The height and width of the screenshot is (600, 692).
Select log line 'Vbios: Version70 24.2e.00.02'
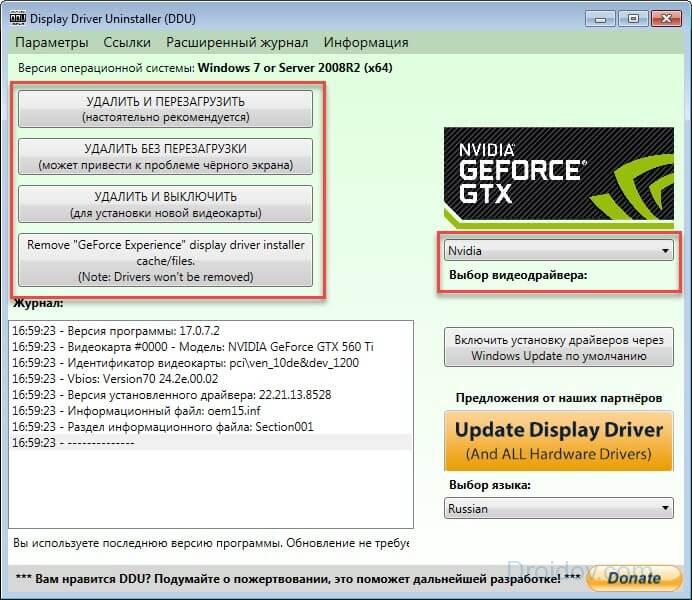coord(211,379)
